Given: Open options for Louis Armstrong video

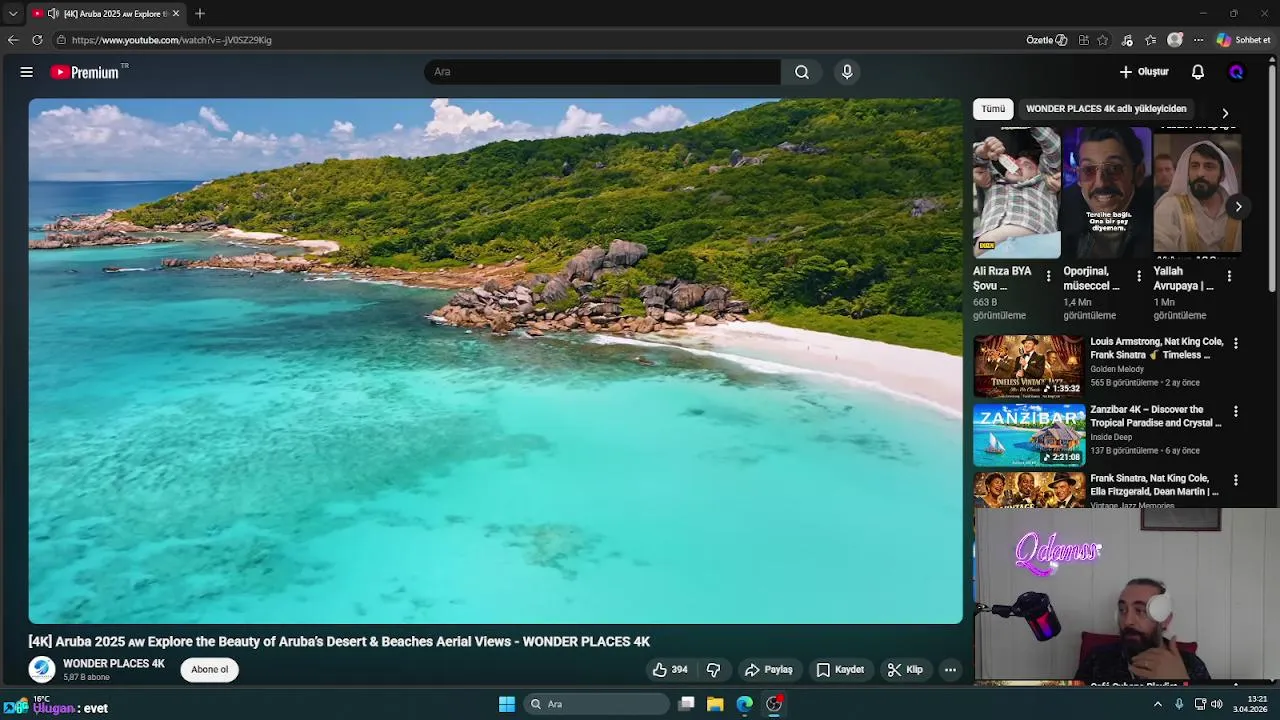Looking at the screenshot, I should (x=1236, y=343).
